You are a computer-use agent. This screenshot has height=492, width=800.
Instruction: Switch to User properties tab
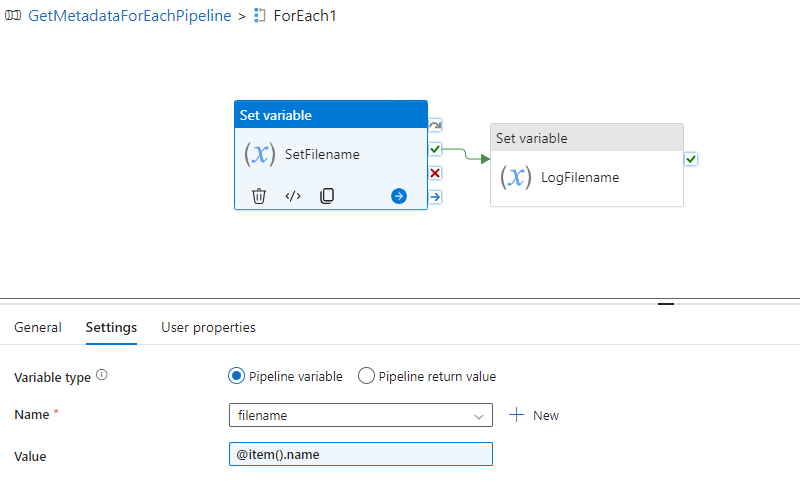tap(208, 327)
